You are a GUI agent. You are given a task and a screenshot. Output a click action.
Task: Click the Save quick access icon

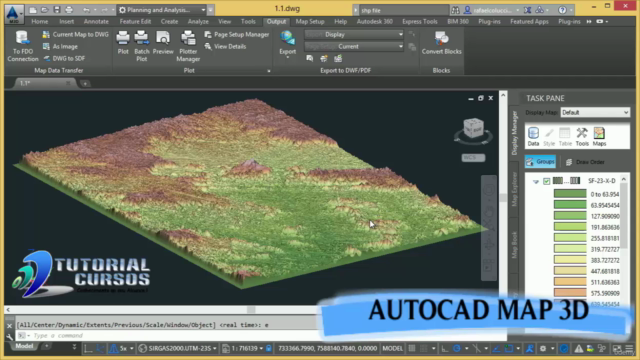pos(57,10)
